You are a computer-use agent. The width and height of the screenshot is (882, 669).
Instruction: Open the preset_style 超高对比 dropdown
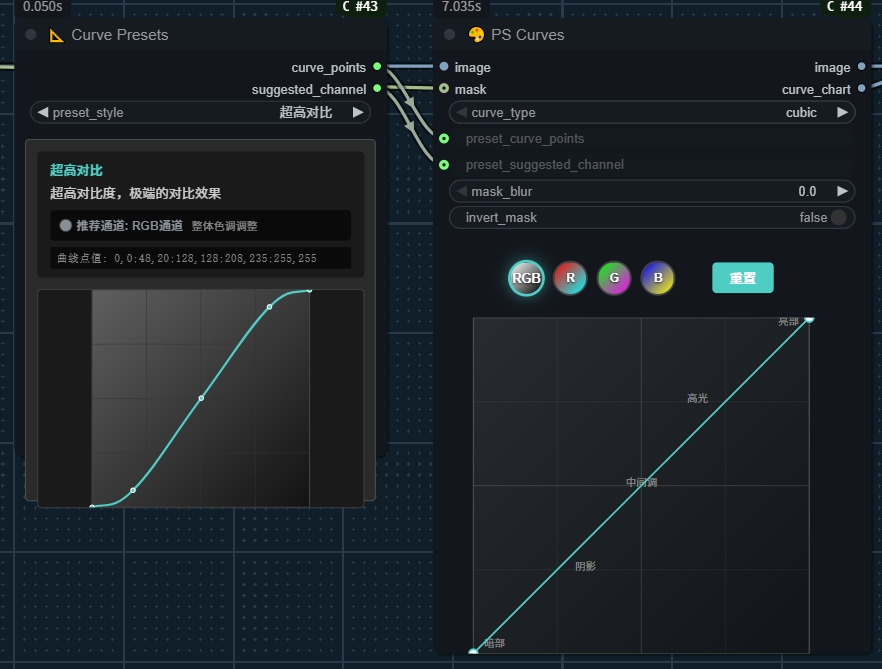coord(200,113)
